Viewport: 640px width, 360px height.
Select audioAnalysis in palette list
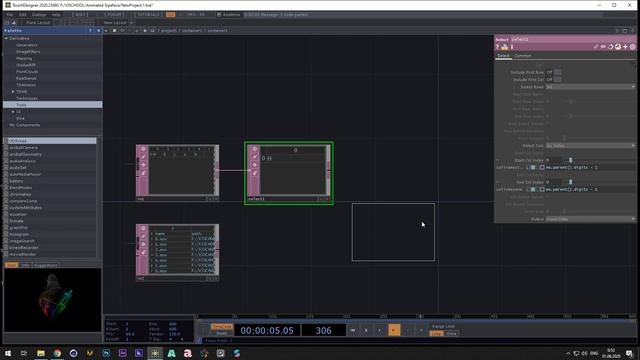(x=22, y=161)
